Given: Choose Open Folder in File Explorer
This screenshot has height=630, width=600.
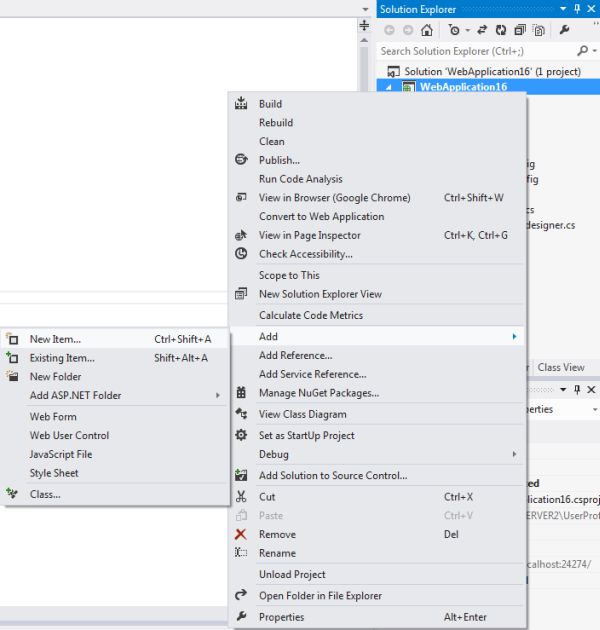Looking at the screenshot, I should tap(378, 596).
